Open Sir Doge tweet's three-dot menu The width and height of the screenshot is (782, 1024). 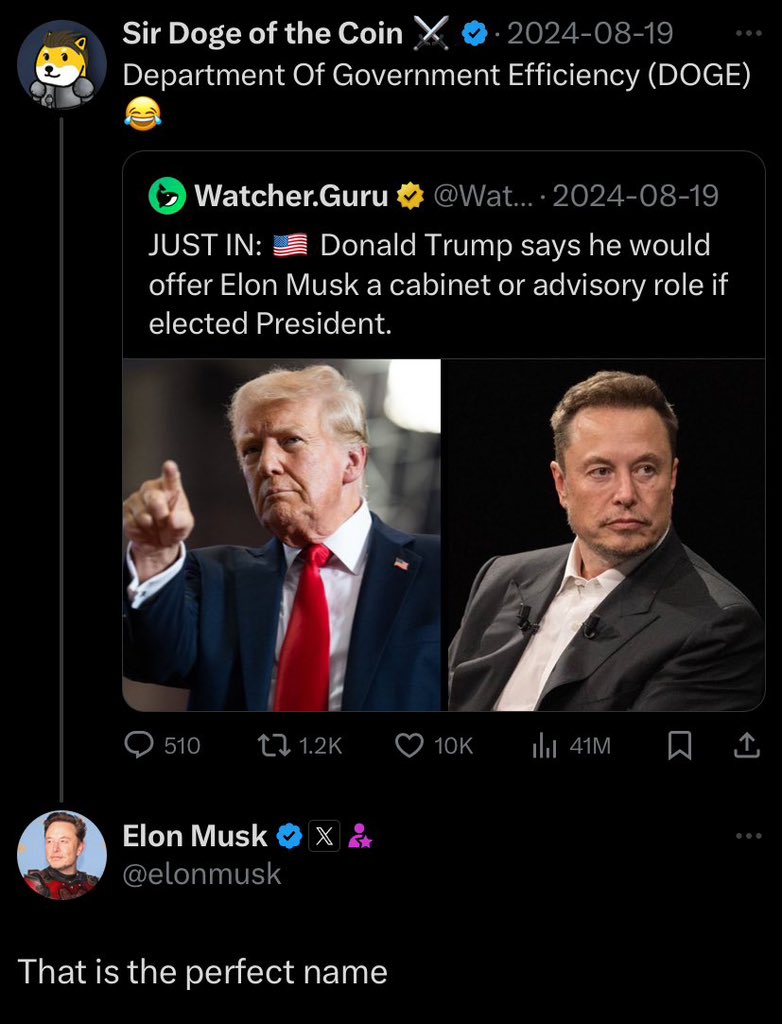point(747,33)
